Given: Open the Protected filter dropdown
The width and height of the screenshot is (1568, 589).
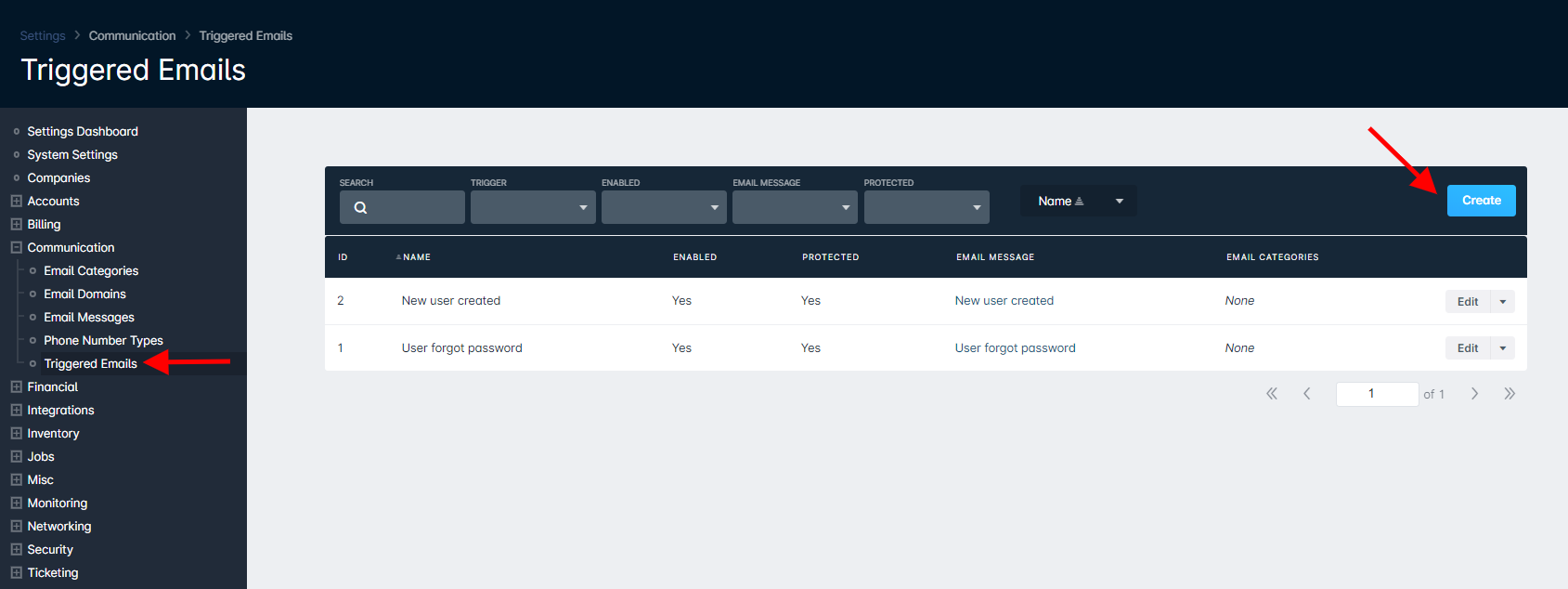Looking at the screenshot, I should [x=927, y=207].
